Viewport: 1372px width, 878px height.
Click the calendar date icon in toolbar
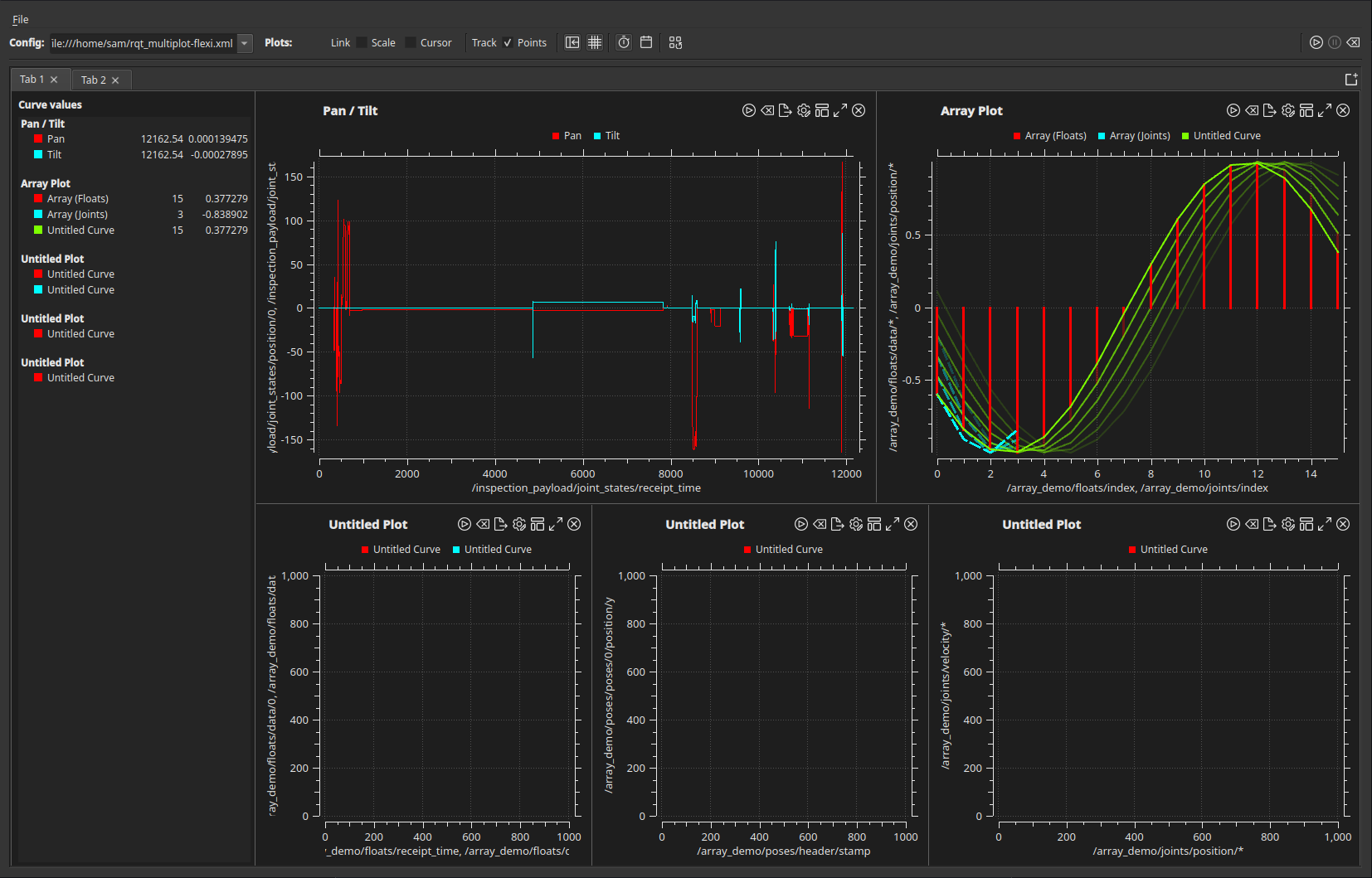click(x=646, y=42)
